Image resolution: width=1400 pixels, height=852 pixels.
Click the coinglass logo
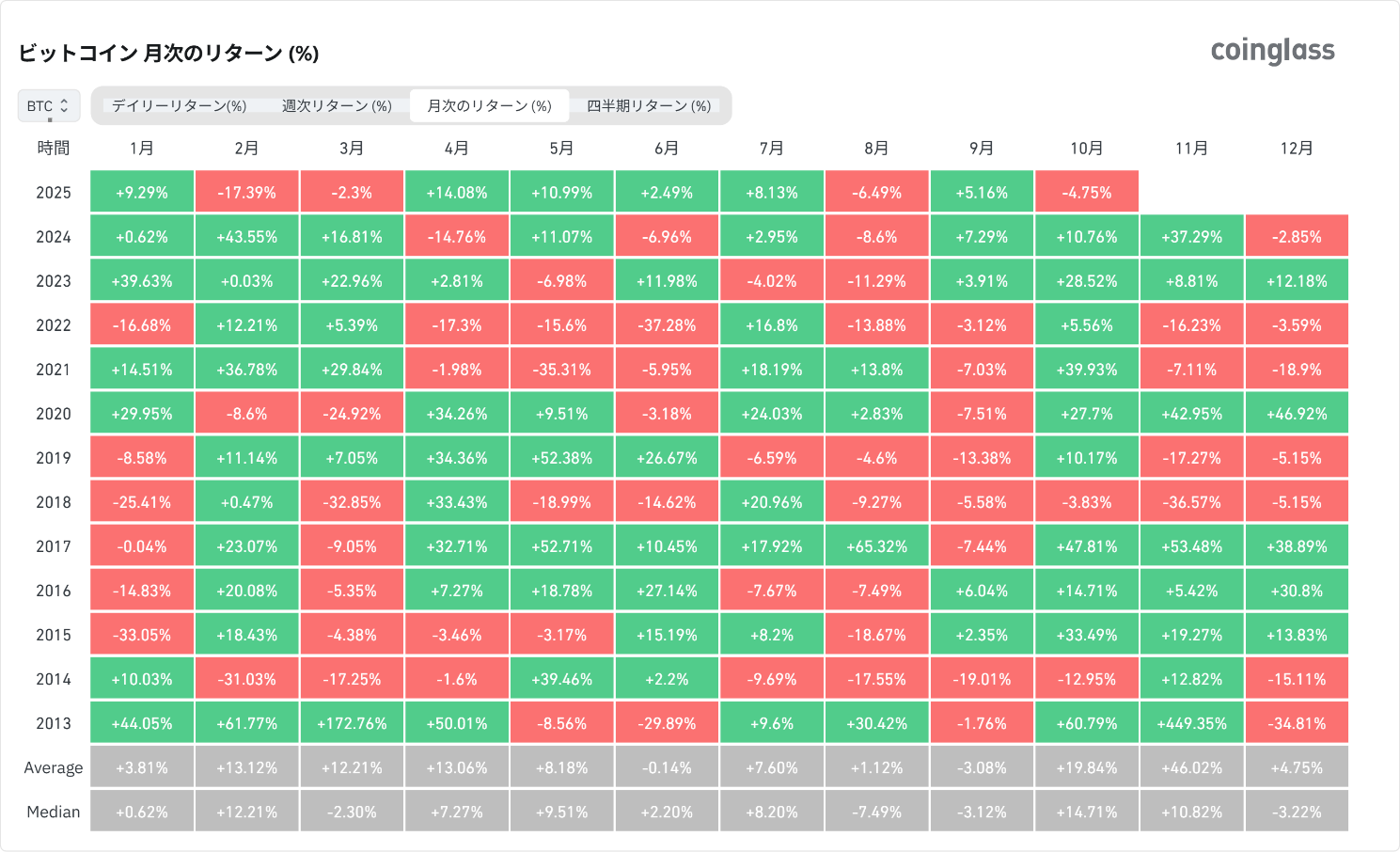pos(1272,51)
